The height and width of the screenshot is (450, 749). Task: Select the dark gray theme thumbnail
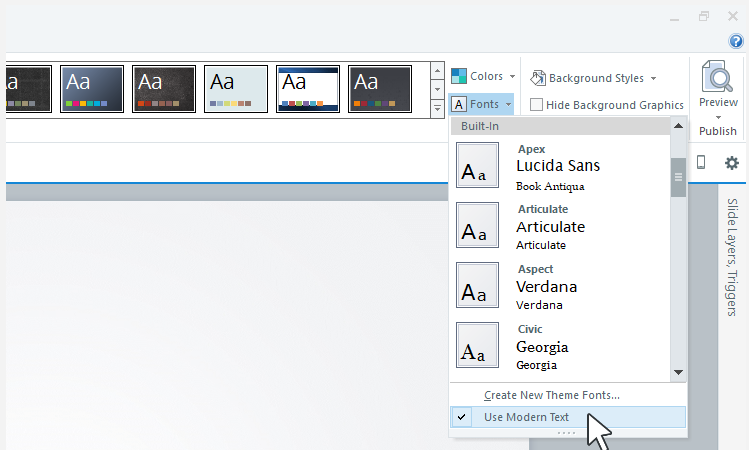click(380, 89)
